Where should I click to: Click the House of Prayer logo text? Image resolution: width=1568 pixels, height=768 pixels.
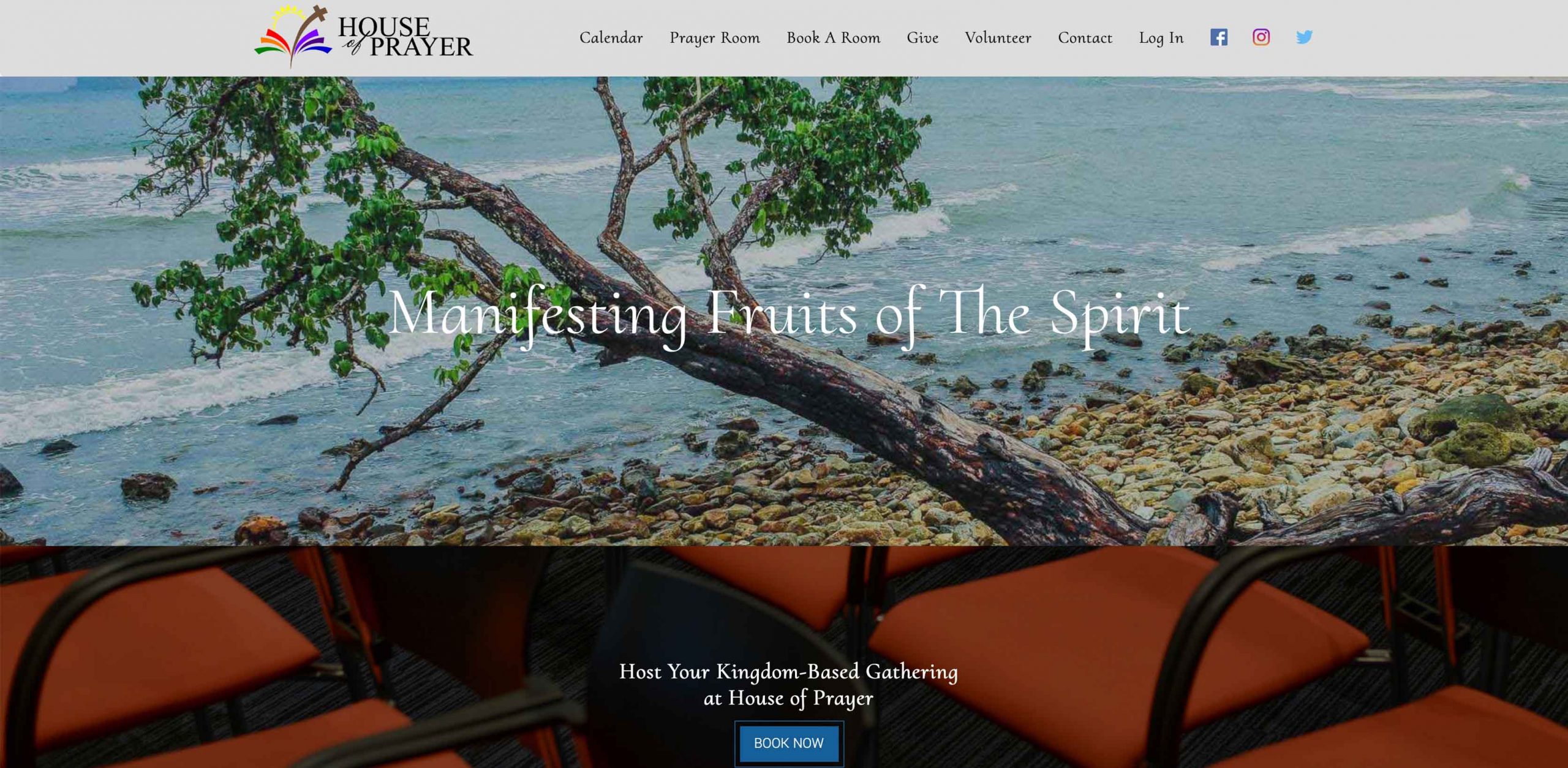point(405,37)
